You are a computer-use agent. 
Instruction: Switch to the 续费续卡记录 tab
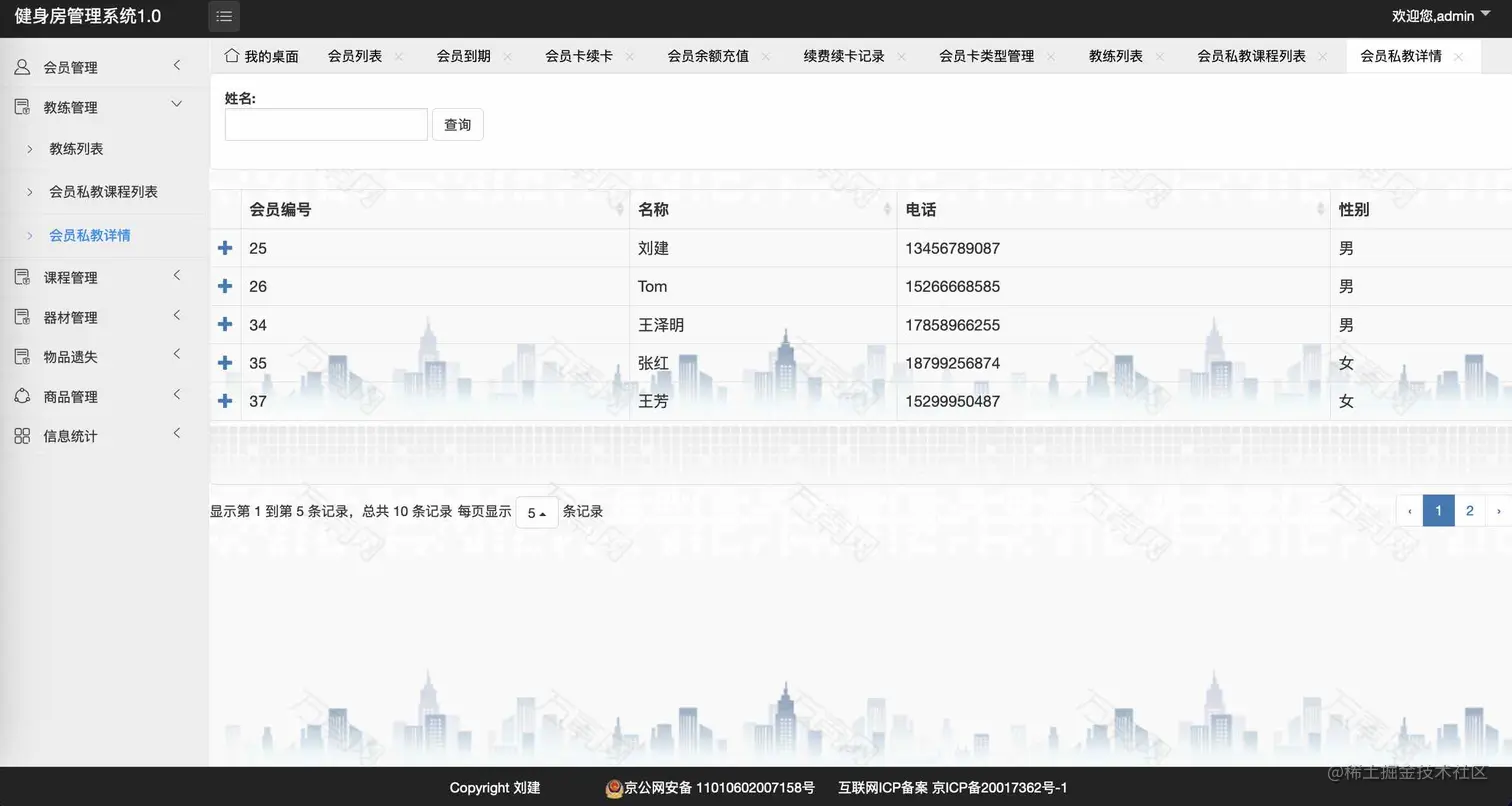click(x=844, y=56)
